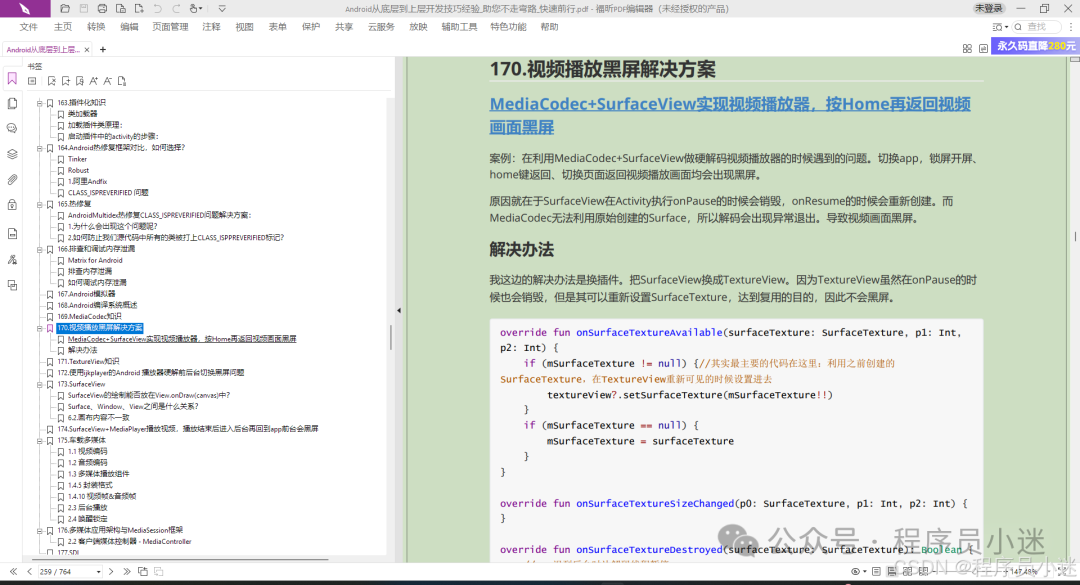
Task: Open the Bookmarks panel icon in sidebar
Action: coord(12,79)
